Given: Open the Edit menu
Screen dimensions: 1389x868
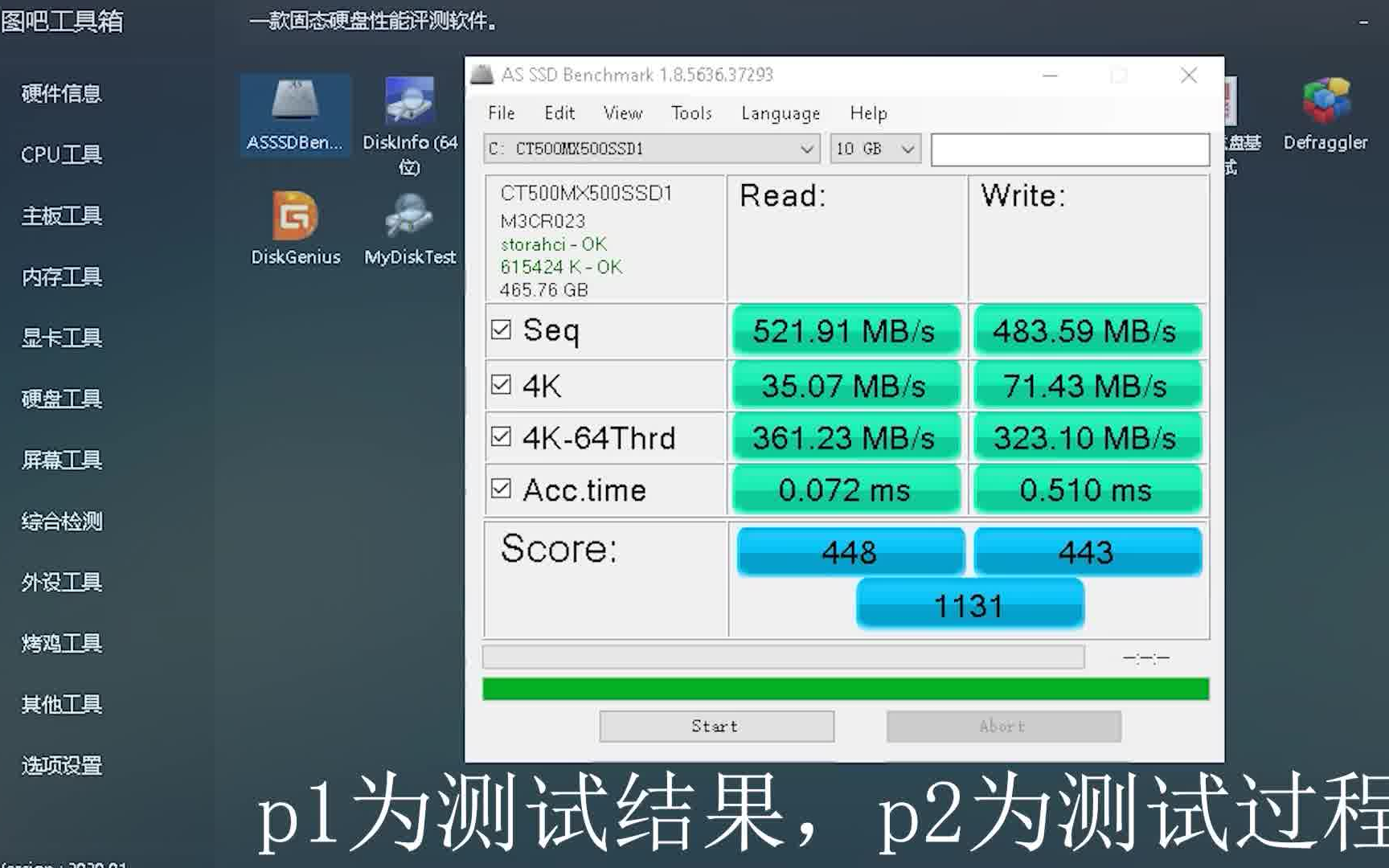Looking at the screenshot, I should [x=559, y=113].
